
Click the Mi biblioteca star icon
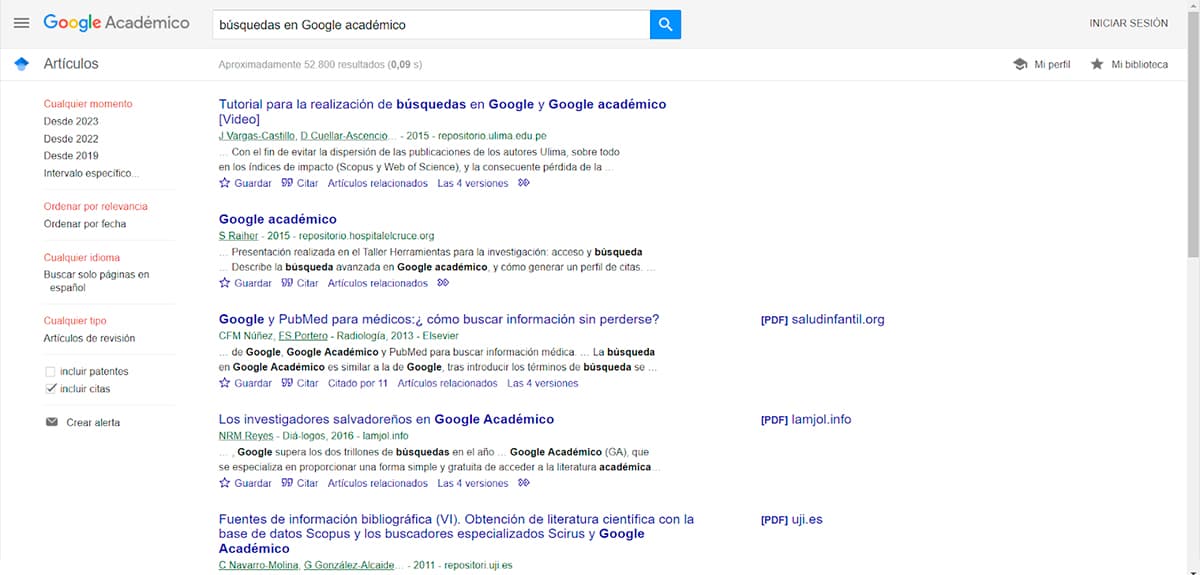(x=1097, y=64)
